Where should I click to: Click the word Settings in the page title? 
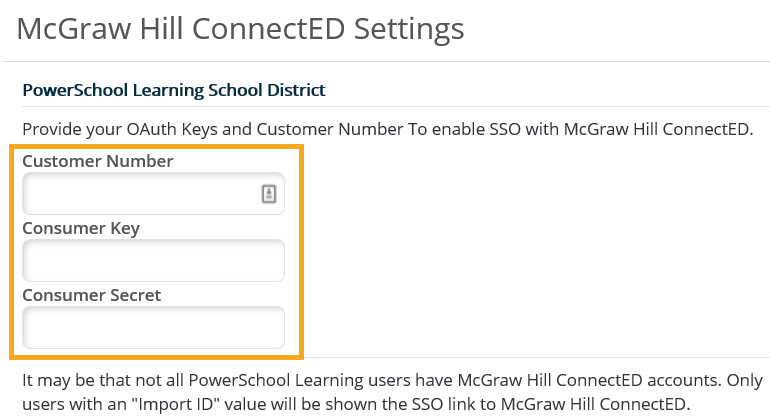point(409,30)
